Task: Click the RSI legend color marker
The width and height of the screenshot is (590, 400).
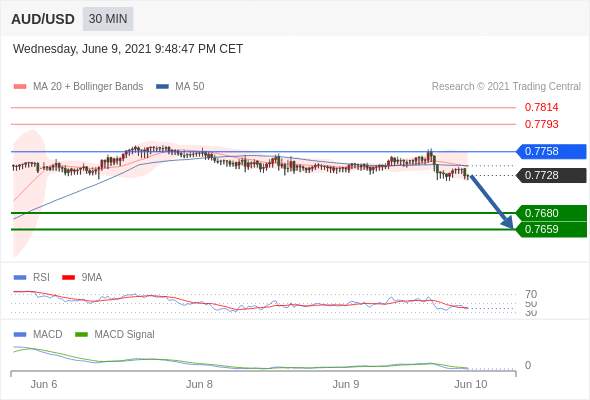Action: pos(20,278)
